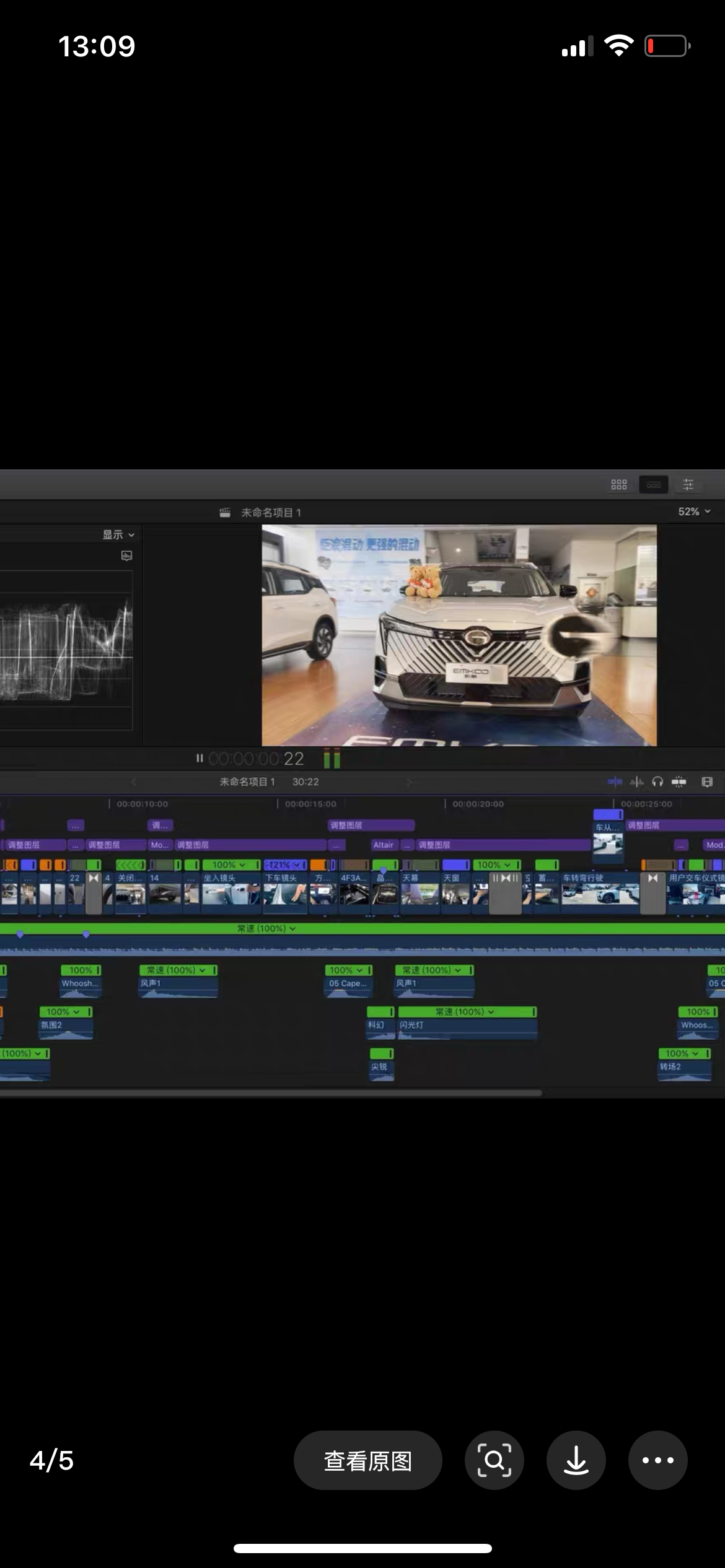
Task: Go back in timeline history arrow
Action: [x=133, y=782]
